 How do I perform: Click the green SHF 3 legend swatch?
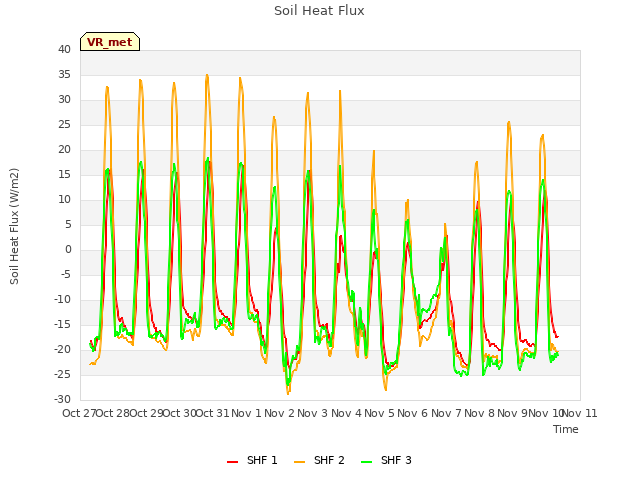367,461
